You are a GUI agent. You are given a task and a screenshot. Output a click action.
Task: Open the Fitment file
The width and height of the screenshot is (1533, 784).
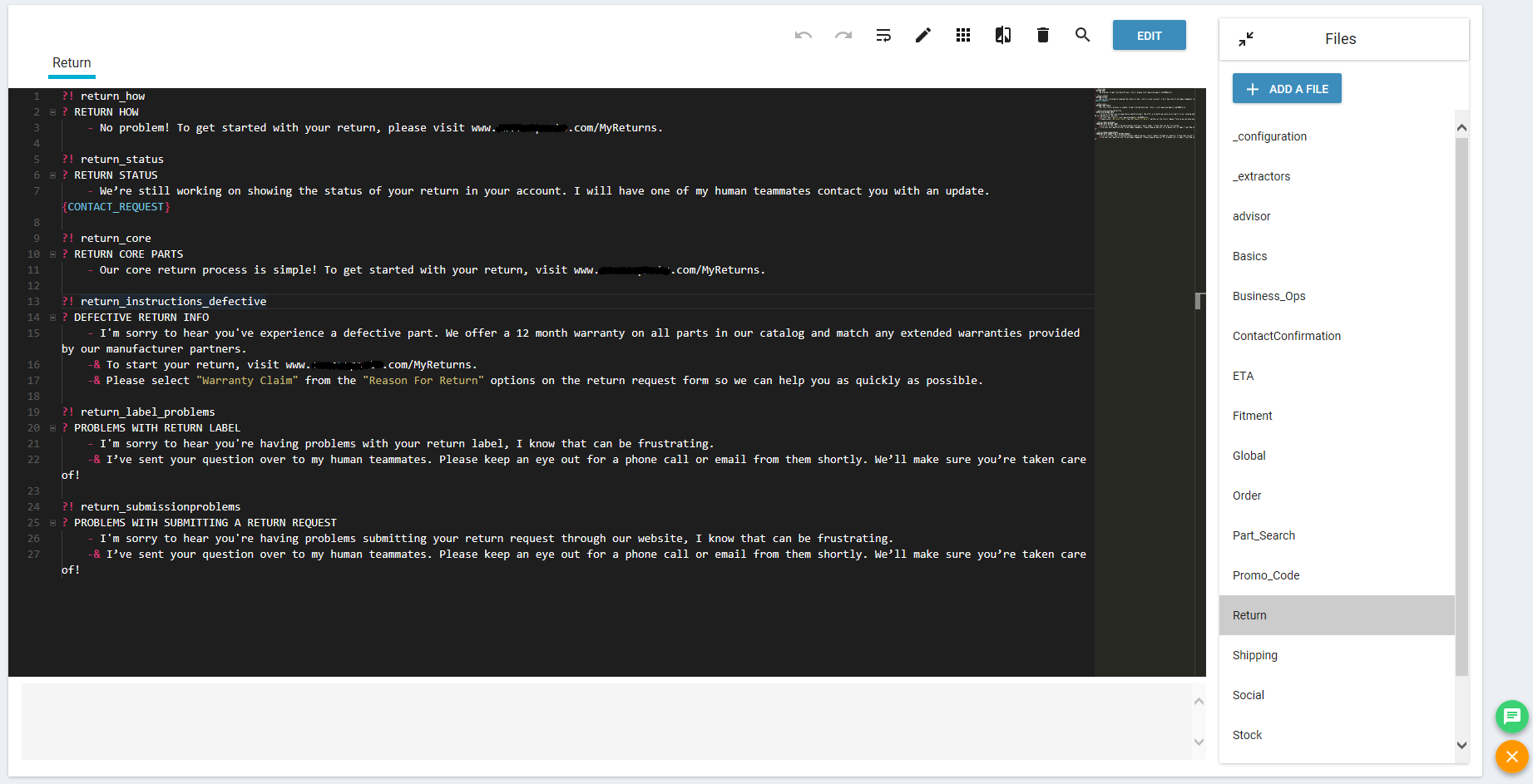click(x=1337, y=416)
